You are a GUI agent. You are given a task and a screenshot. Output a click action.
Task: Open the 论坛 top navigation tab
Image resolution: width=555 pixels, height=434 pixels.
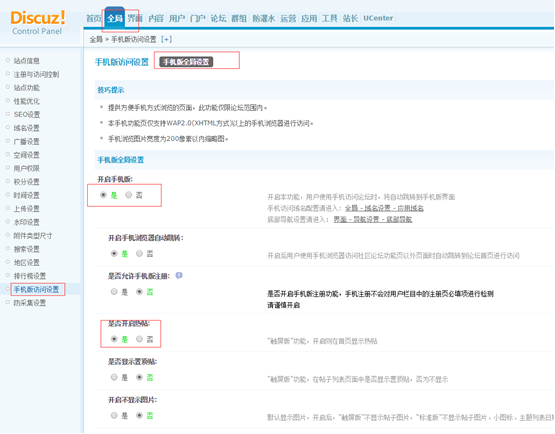(x=218, y=18)
